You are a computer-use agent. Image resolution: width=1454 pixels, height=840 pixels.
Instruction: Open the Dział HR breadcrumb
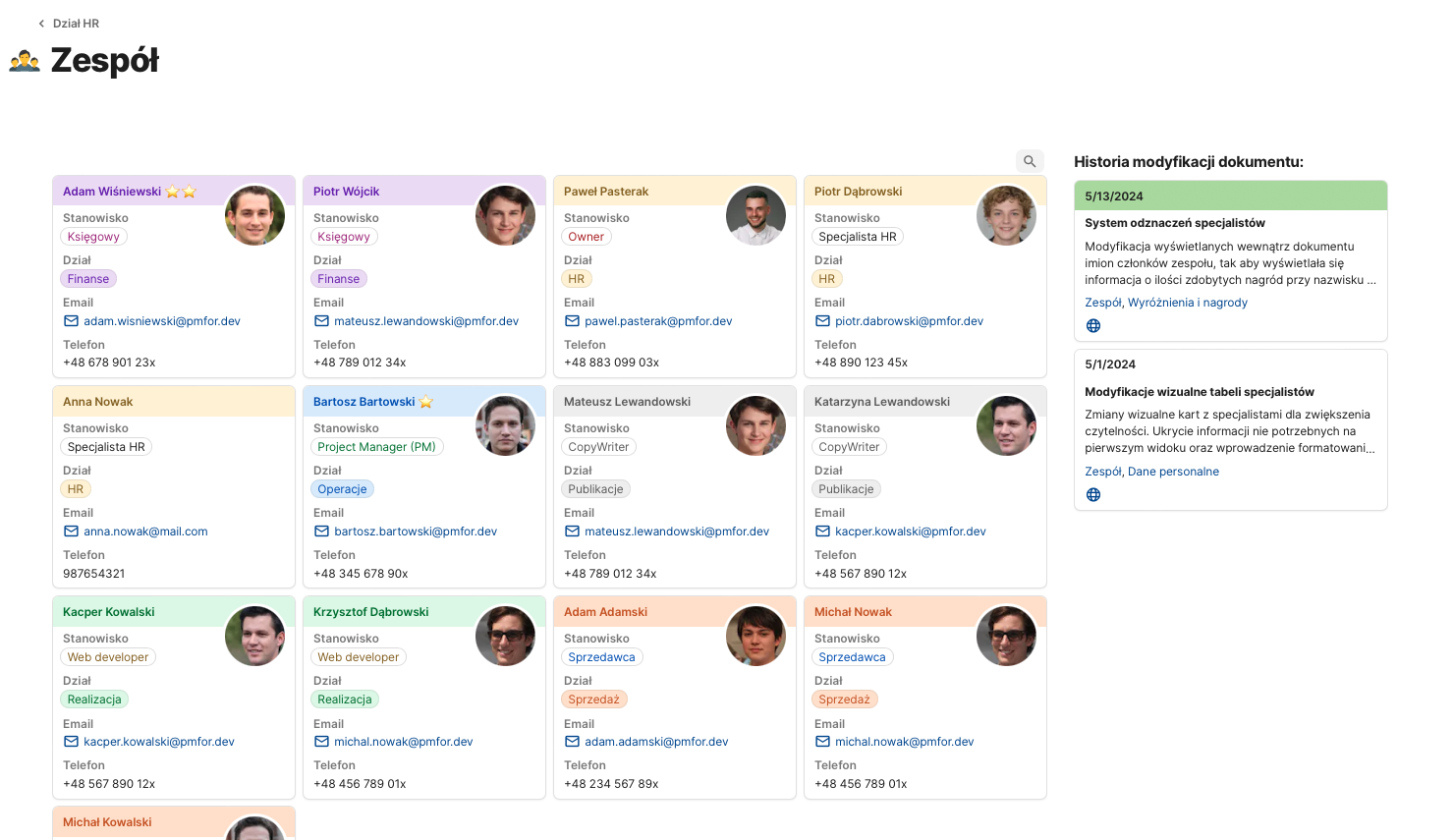[76, 24]
